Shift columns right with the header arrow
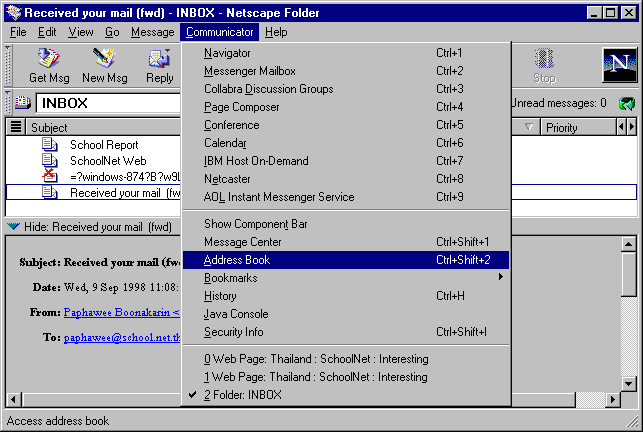Viewport: 643px width, 432px height. click(x=632, y=127)
